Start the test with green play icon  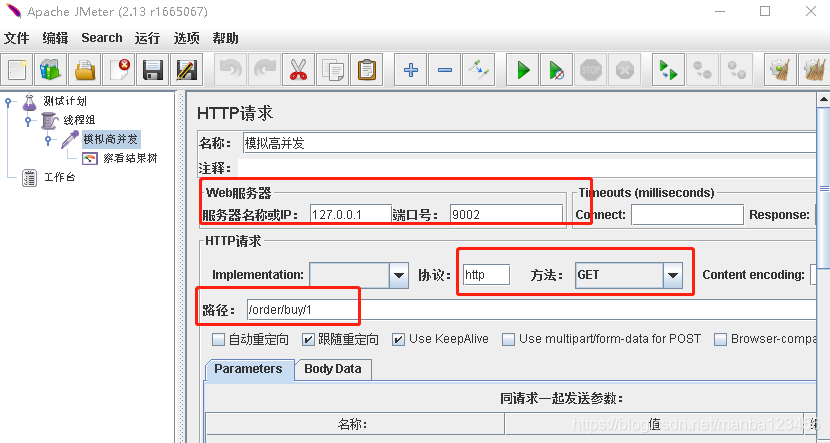pyautogui.click(x=523, y=70)
